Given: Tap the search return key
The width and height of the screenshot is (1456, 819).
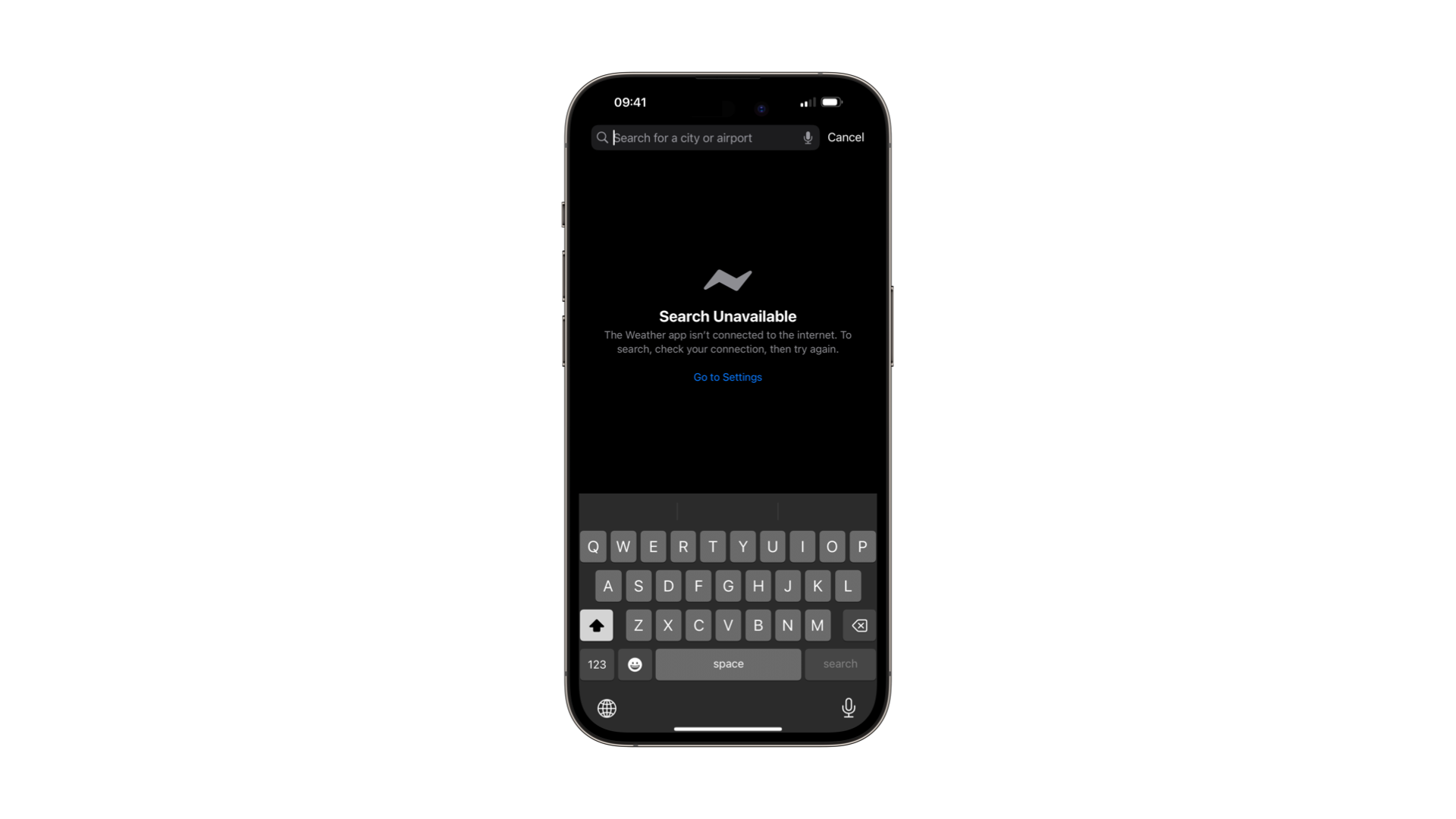Looking at the screenshot, I should (840, 664).
